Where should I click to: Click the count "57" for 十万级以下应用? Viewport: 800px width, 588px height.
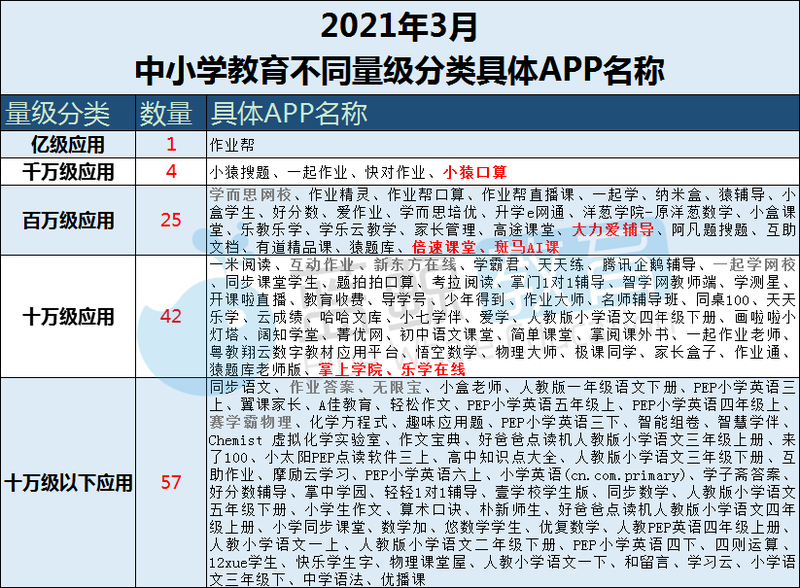171,482
